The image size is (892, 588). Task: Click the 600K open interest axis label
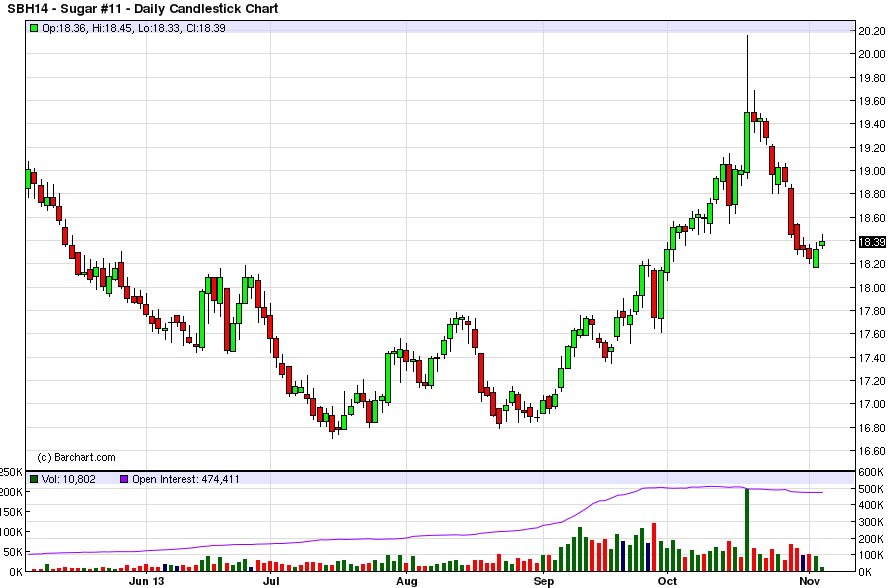871,472
